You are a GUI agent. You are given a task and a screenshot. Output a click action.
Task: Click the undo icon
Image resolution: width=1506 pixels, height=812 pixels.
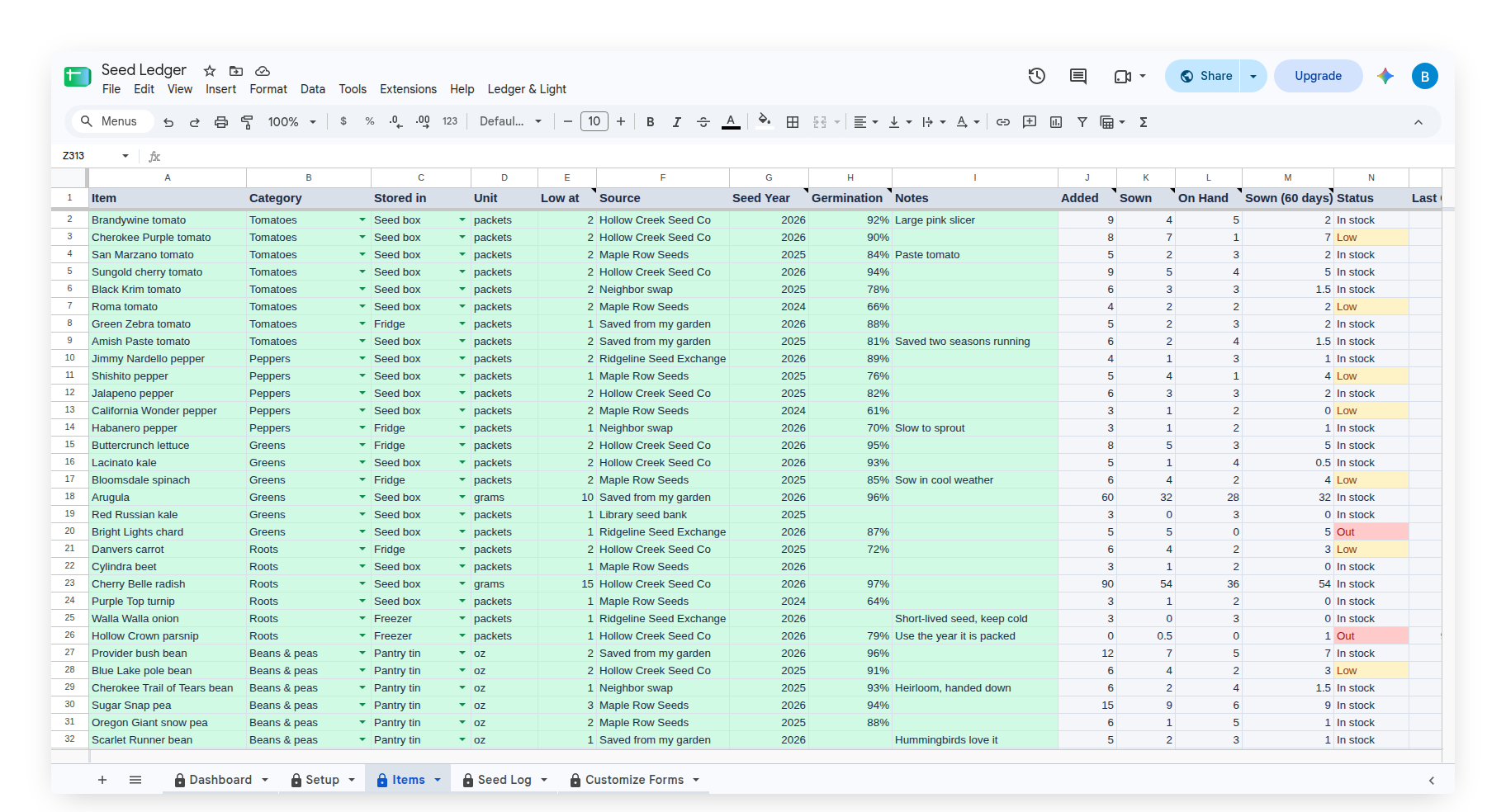tap(168, 122)
